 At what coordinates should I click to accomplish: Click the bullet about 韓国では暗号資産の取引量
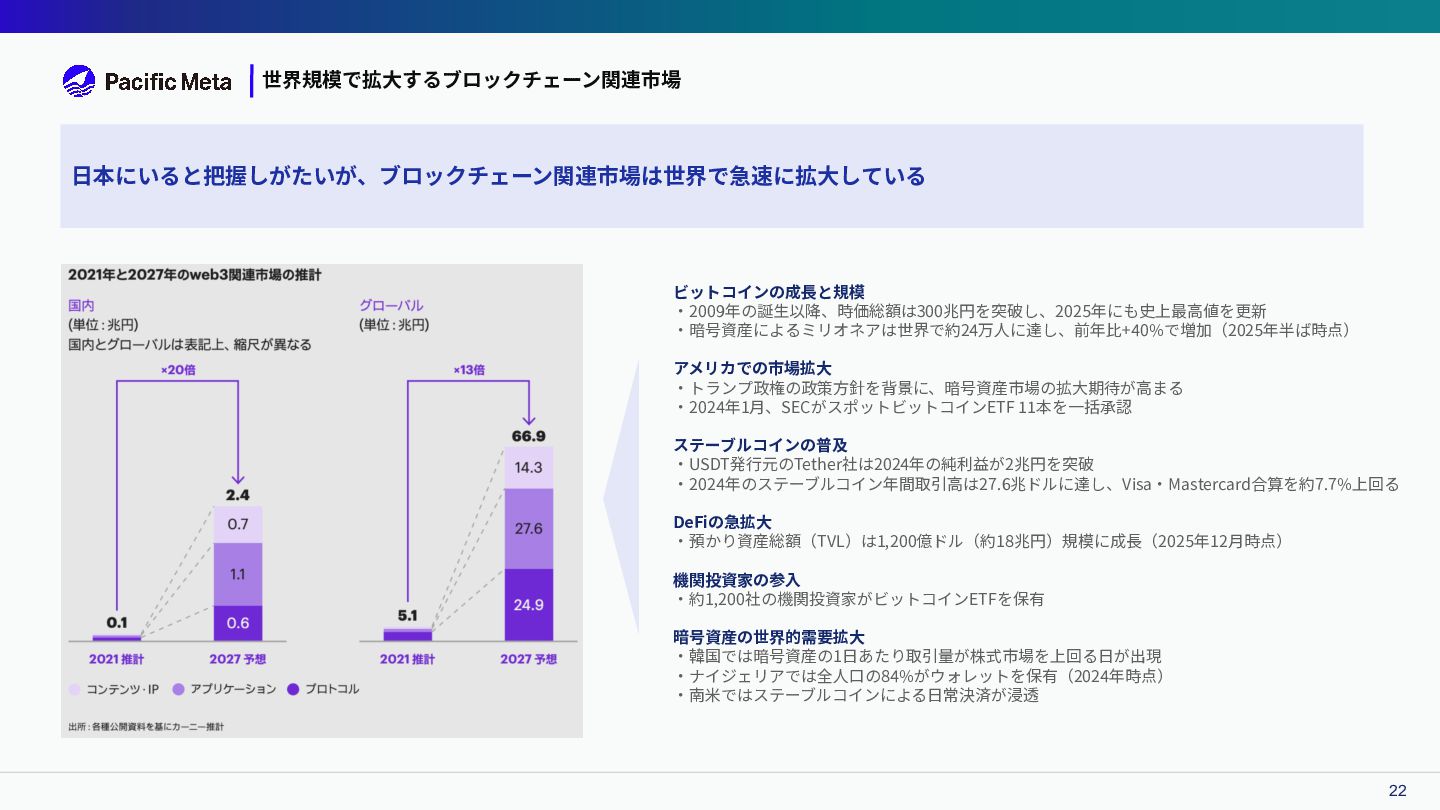[918, 656]
